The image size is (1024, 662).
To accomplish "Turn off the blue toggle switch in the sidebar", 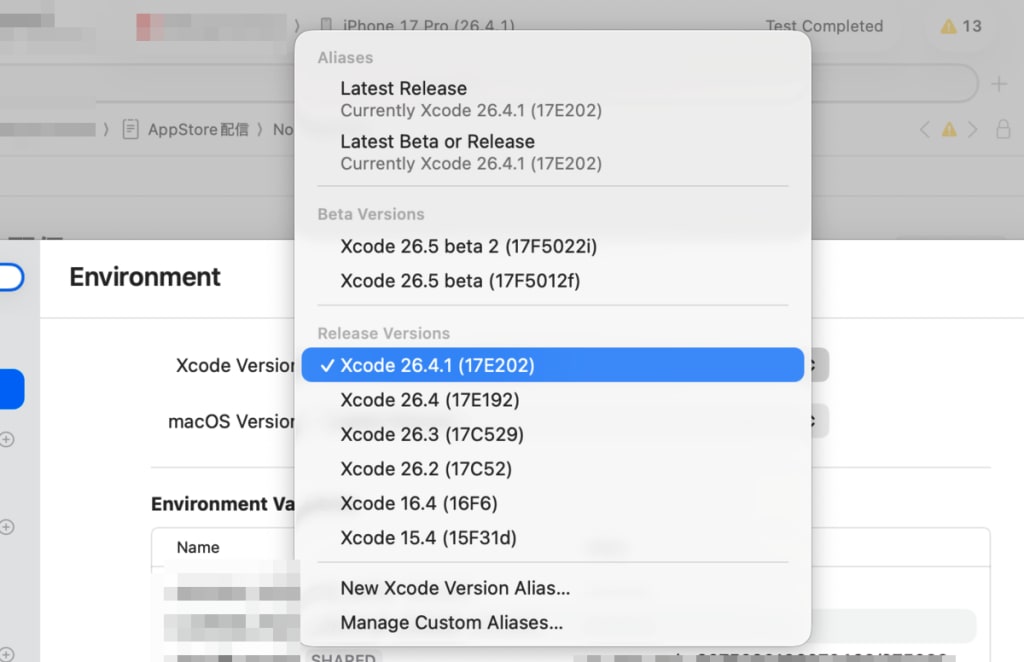I will pyautogui.click(x=8, y=389).
